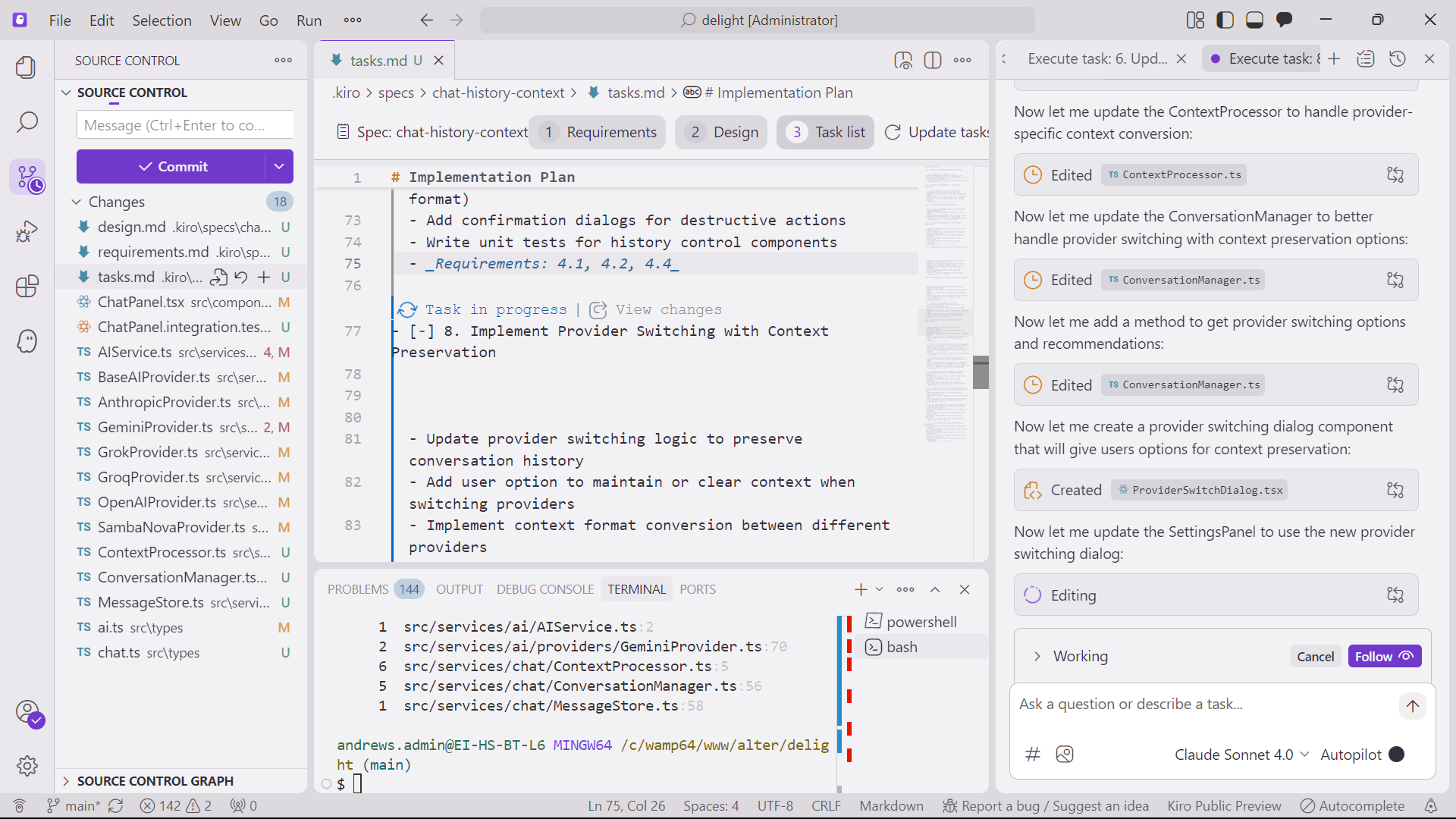Click the editor vertical scrollbar thumb

click(x=981, y=372)
